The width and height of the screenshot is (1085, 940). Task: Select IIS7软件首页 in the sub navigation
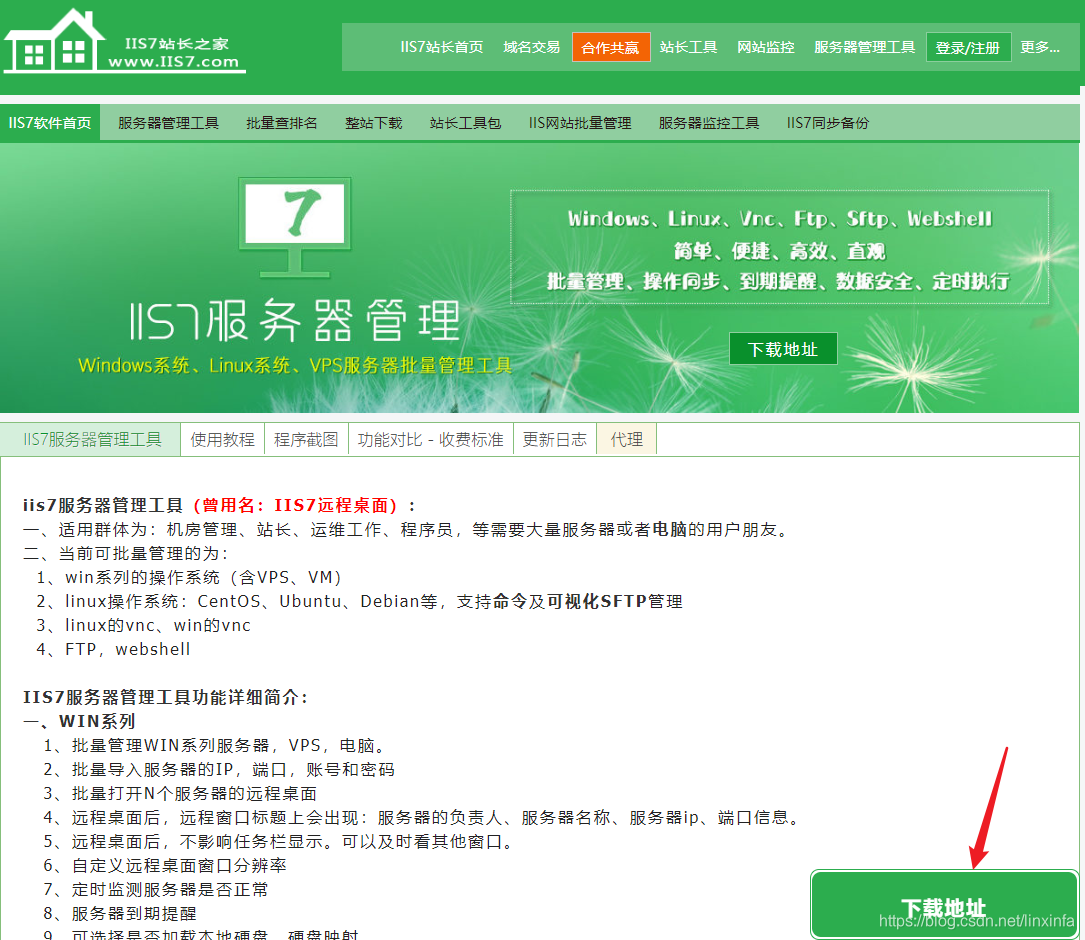point(50,123)
